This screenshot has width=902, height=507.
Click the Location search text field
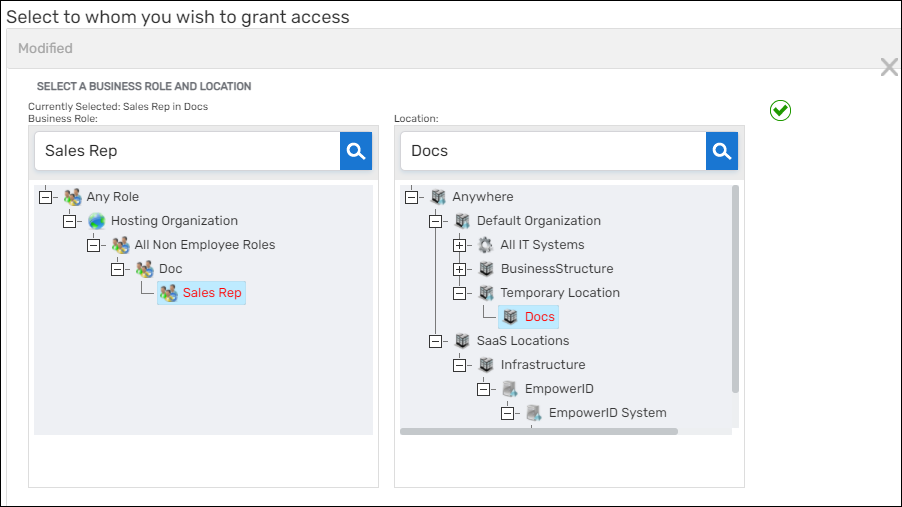(x=554, y=151)
